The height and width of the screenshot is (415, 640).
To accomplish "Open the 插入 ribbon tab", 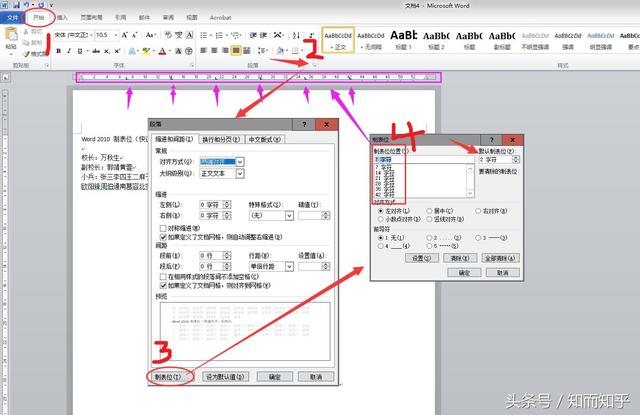I will click(62, 18).
